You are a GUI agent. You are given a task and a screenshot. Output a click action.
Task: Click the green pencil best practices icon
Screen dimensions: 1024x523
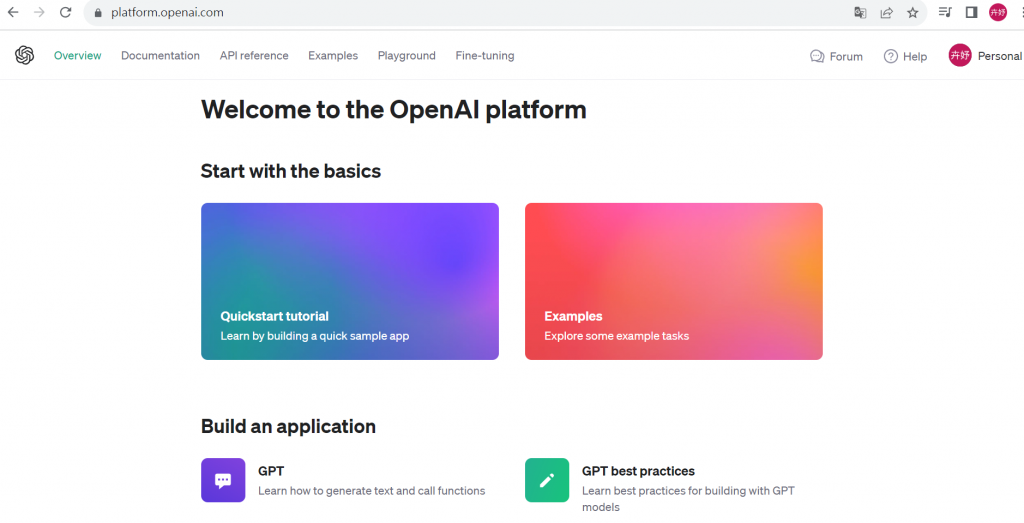(547, 480)
